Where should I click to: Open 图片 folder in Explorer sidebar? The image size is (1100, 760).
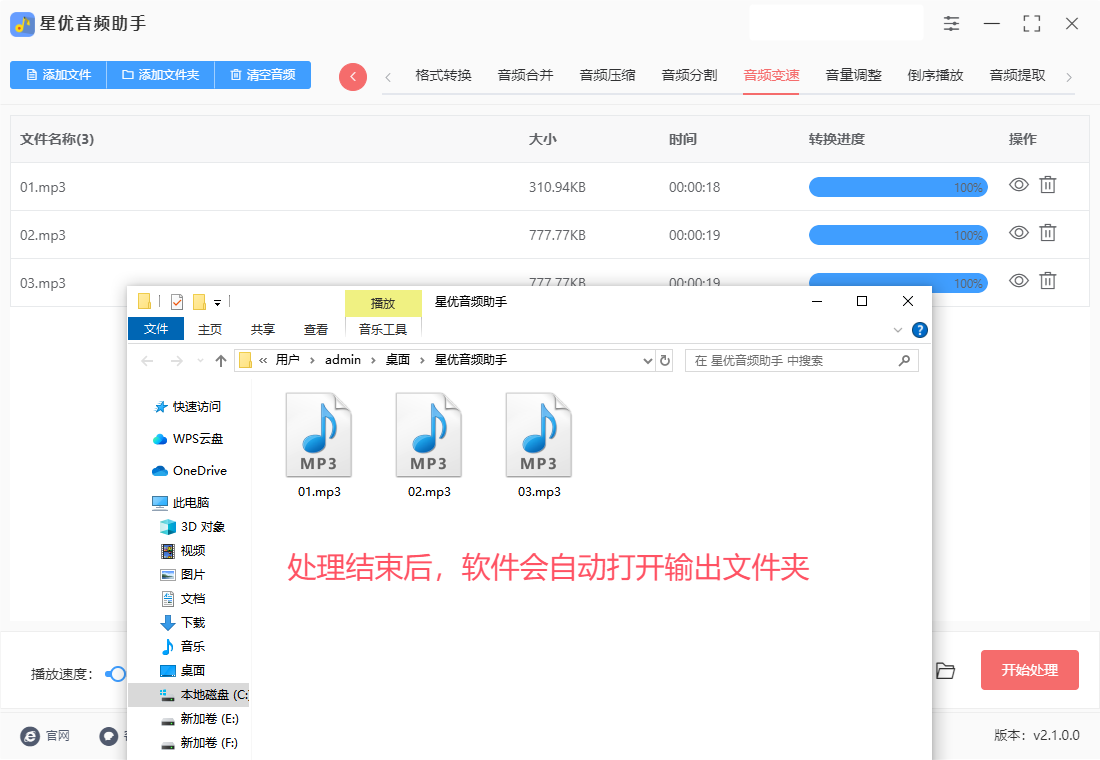point(183,574)
